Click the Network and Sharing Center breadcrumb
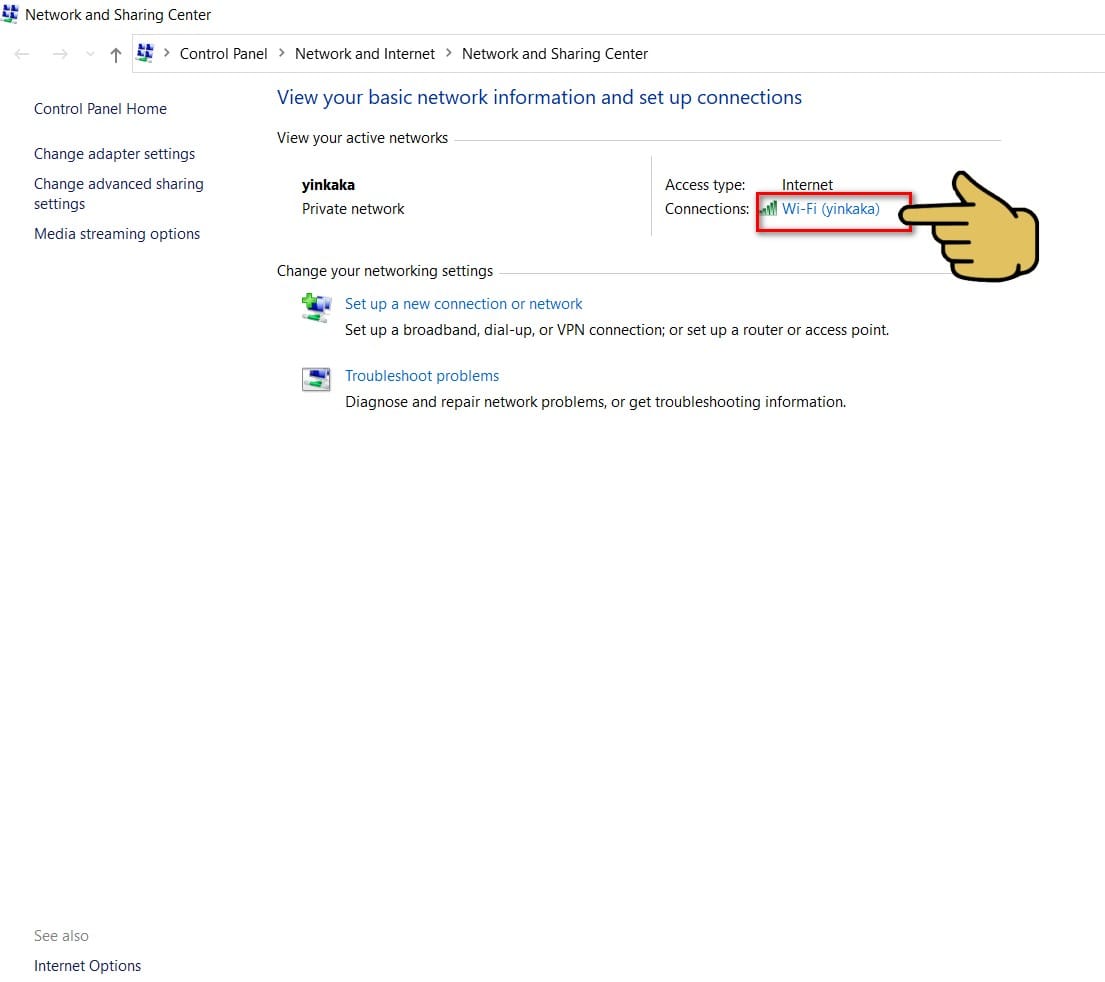This screenshot has width=1105, height=982. click(555, 54)
